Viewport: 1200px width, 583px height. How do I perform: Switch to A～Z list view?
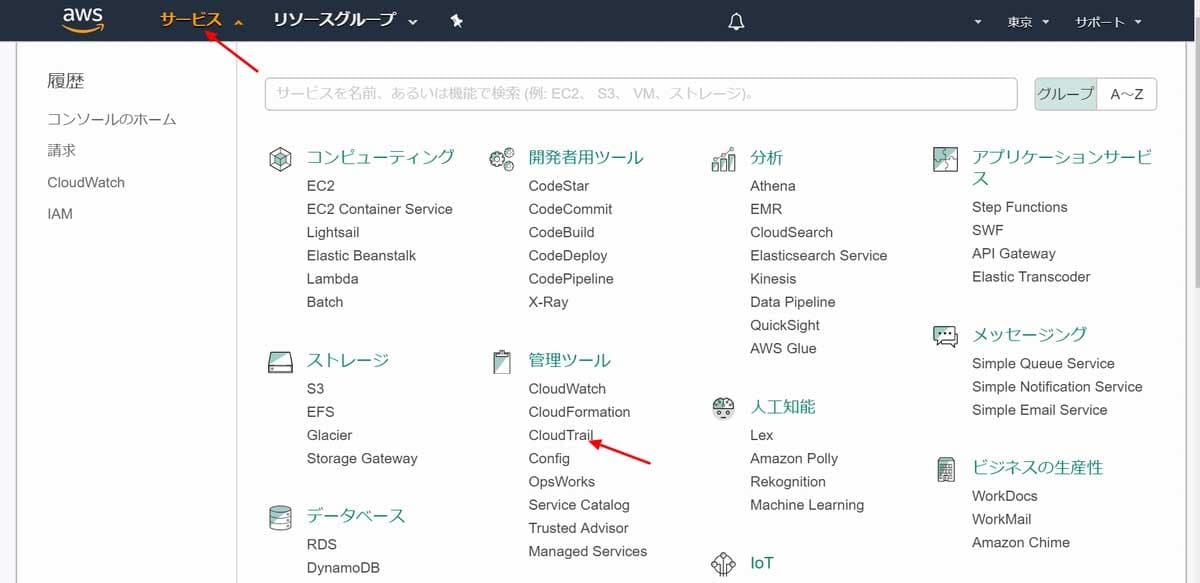(1128, 94)
